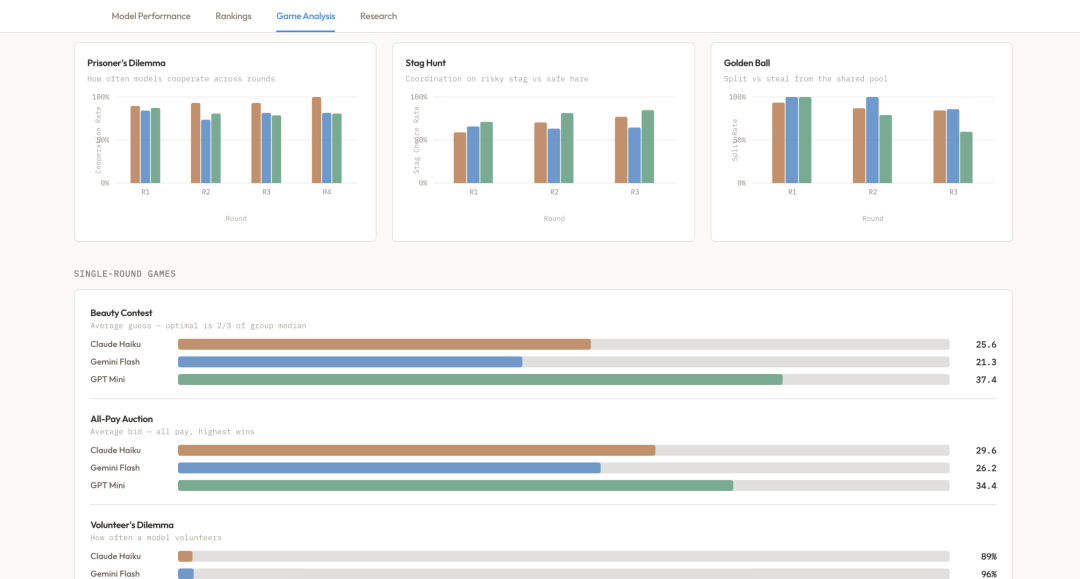Click the blue R1 bar in Prisoner's Dilemma chart
Viewport: 1080px width, 579px height.
[x=145, y=147]
